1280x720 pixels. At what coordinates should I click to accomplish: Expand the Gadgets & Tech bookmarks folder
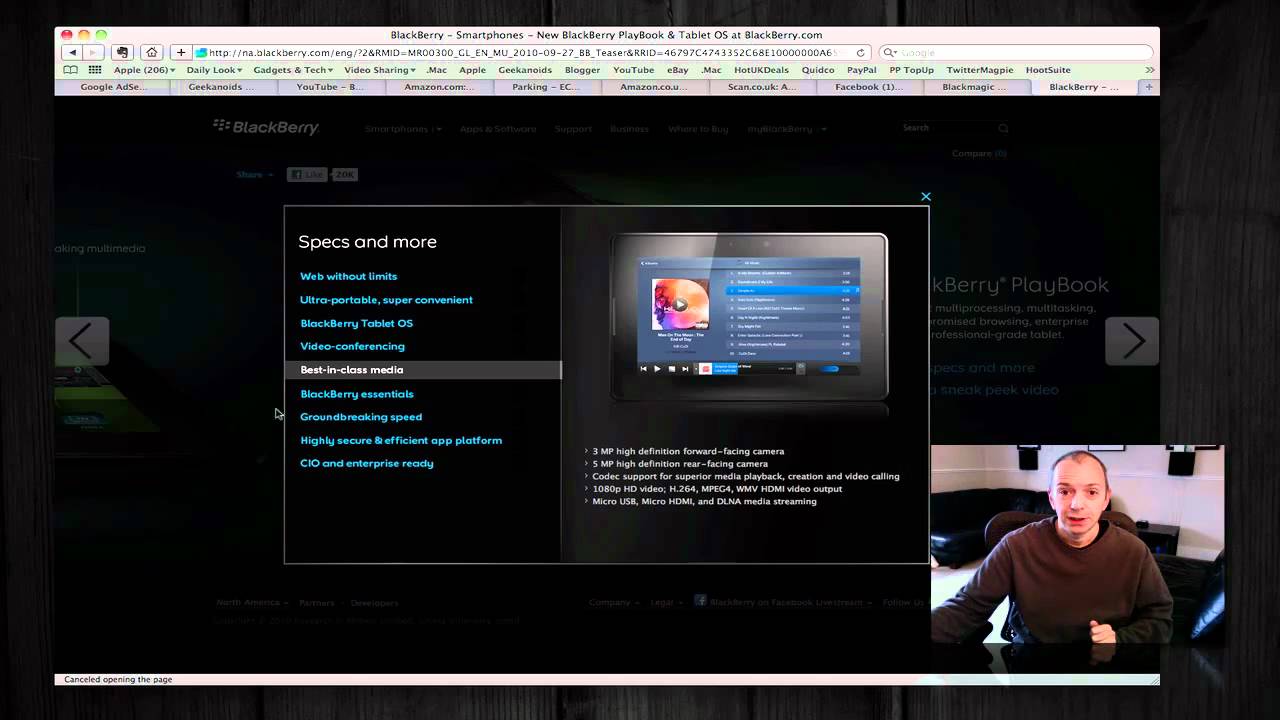(293, 70)
